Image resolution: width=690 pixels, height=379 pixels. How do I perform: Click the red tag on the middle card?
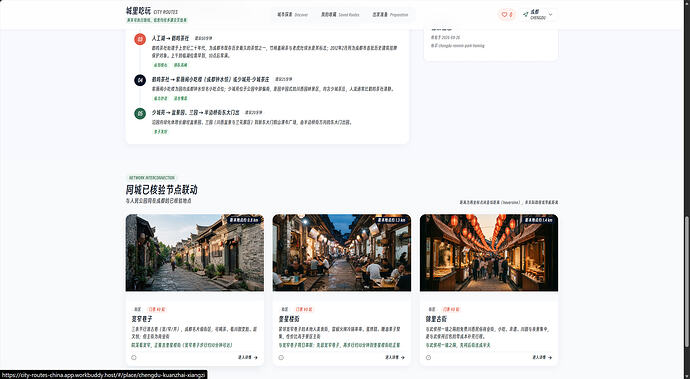click(304, 310)
